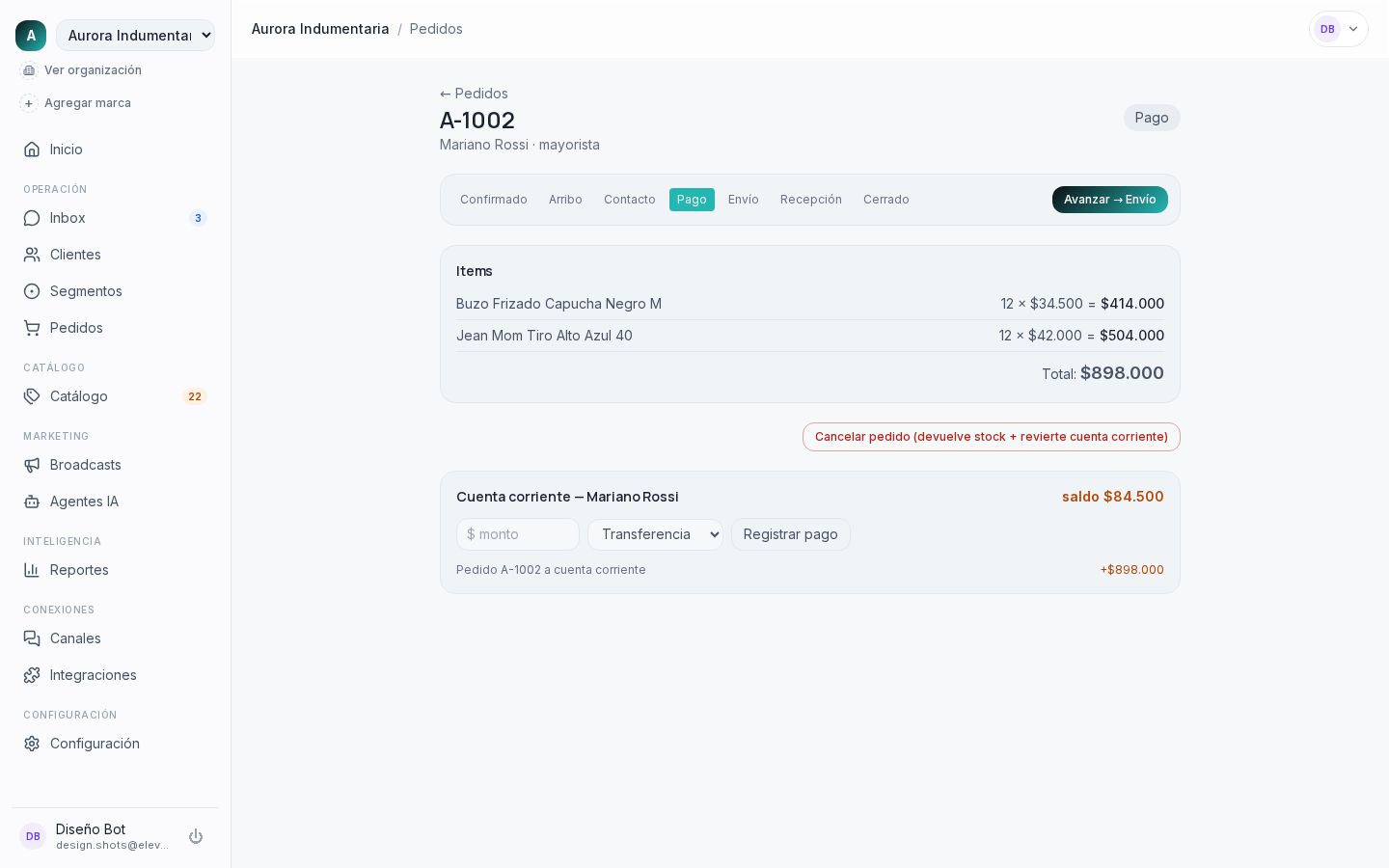Screen dimensions: 1389x868
Task: Click the saldo $84.500 balance
Action: 1113,497
